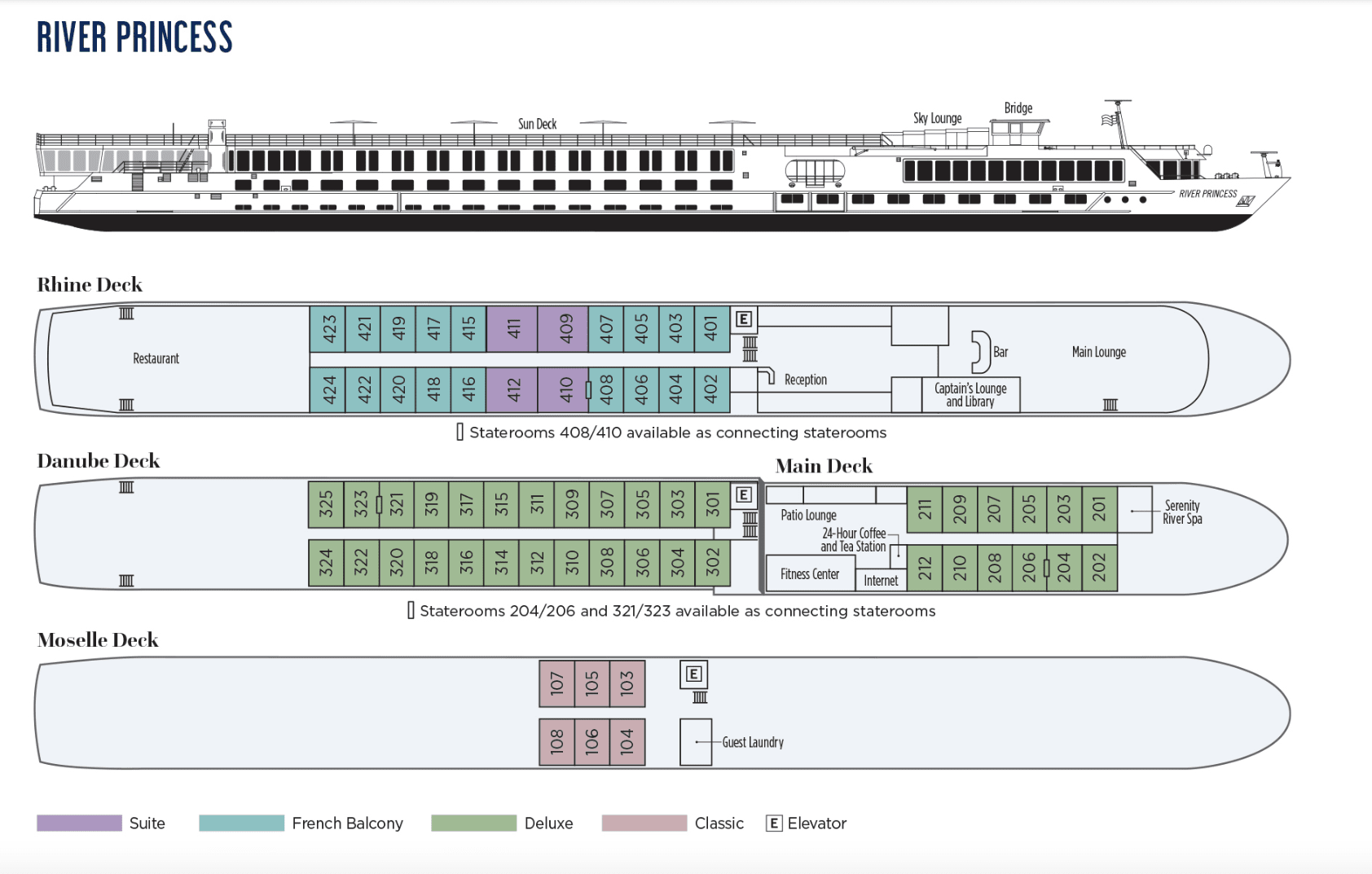This screenshot has width=1372, height=874.
Task: Click the Sun Deck label on ship profile
Action: tap(538, 124)
